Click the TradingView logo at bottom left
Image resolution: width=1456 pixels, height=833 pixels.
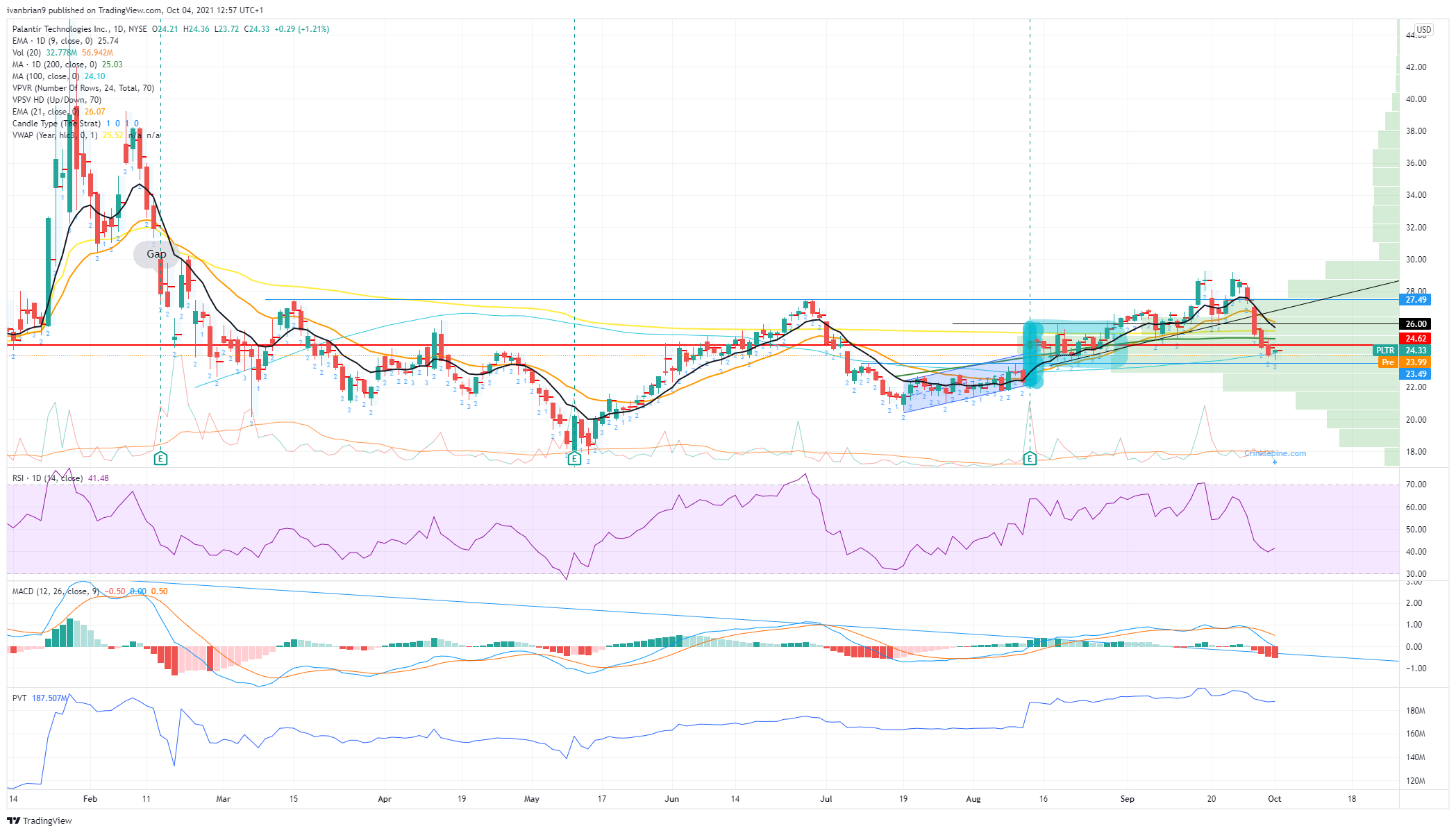[x=40, y=821]
